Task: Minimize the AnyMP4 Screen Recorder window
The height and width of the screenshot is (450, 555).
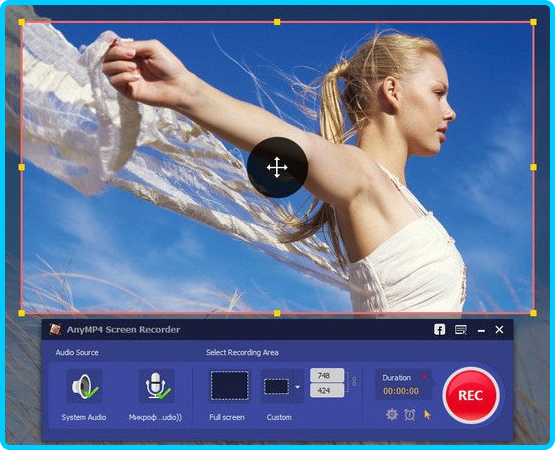Action: point(481,331)
